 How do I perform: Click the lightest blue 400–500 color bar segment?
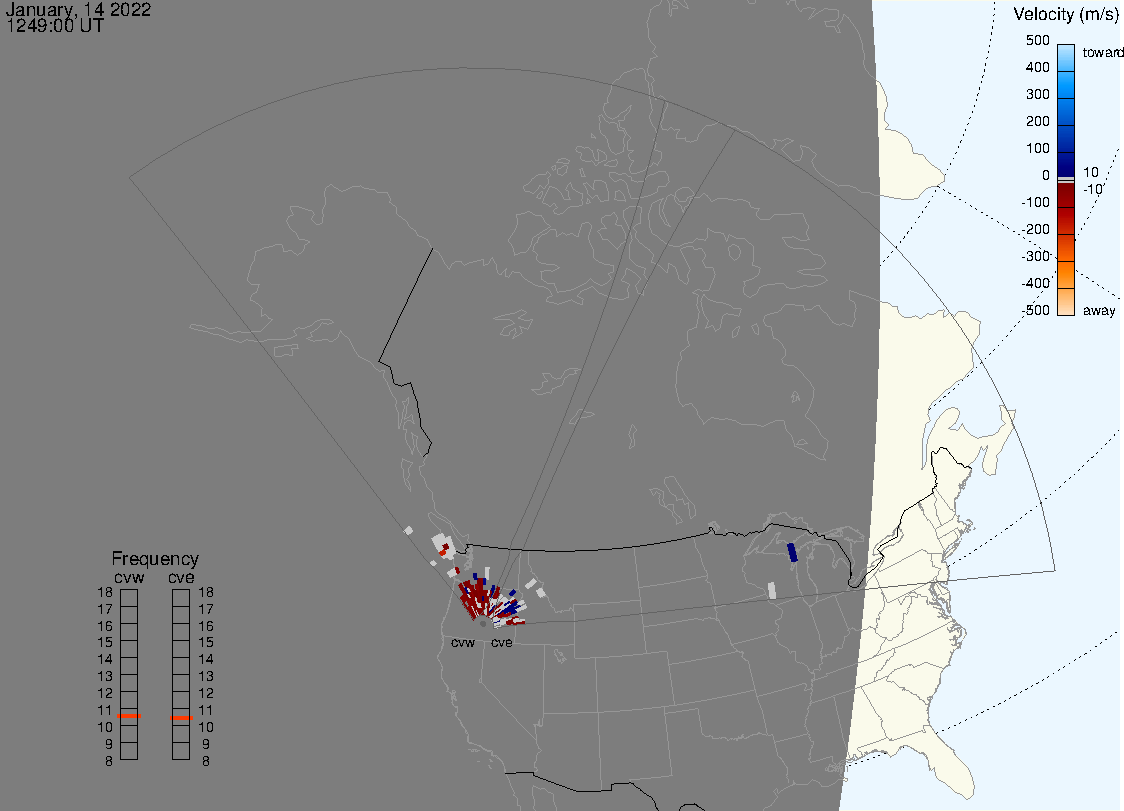click(1066, 57)
